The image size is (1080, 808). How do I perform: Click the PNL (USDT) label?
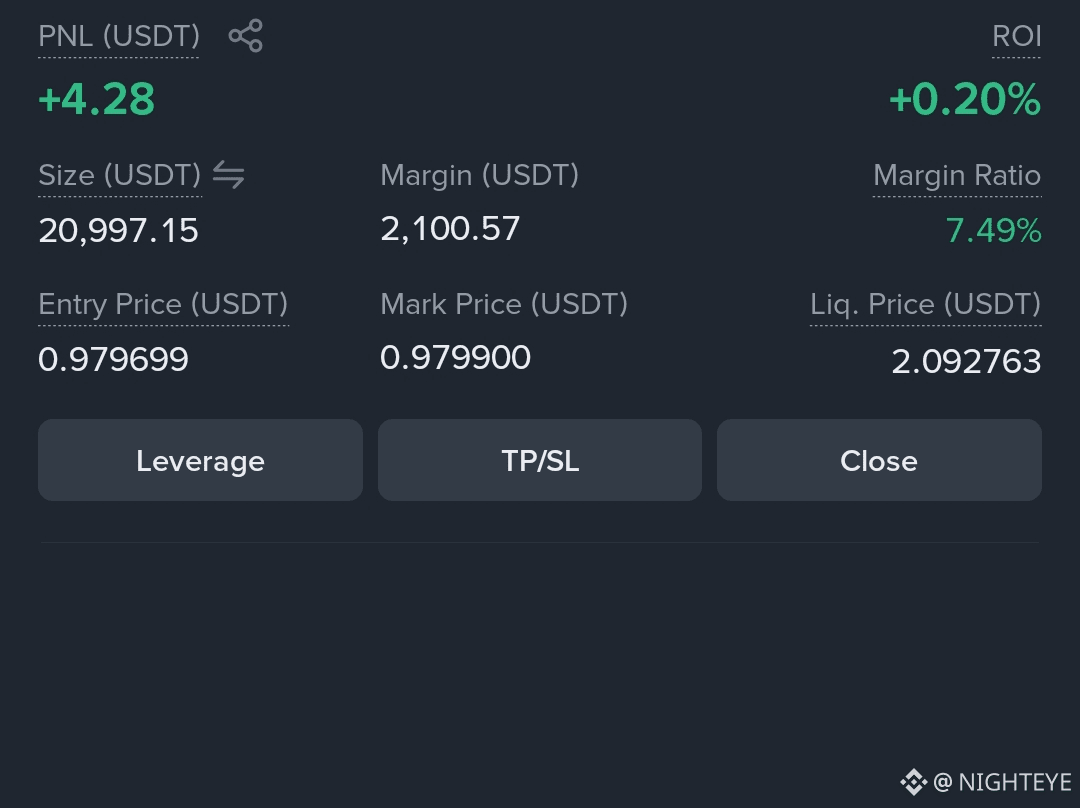tap(119, 37)
